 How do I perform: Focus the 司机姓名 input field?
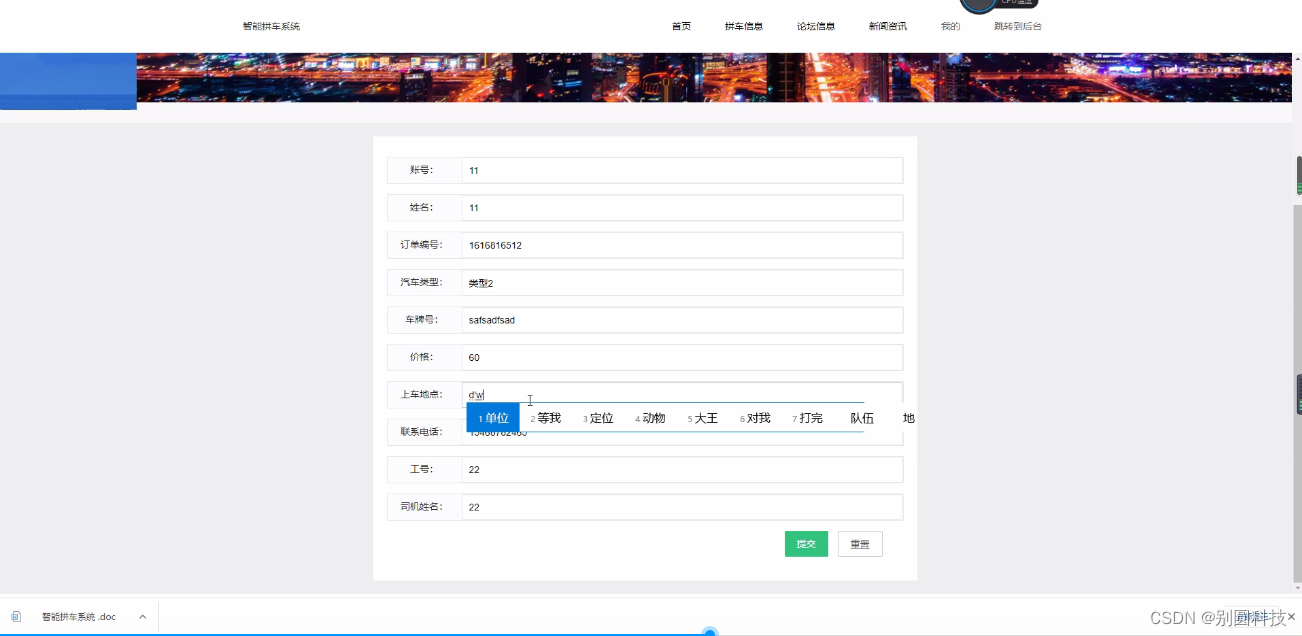[682, 507]
